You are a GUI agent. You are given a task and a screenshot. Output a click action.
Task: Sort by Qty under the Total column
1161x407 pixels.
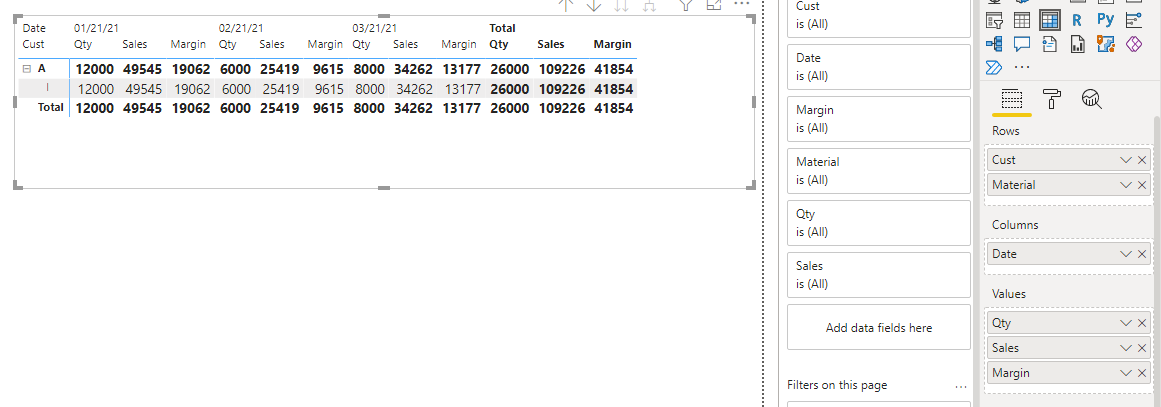click(499, 44)
